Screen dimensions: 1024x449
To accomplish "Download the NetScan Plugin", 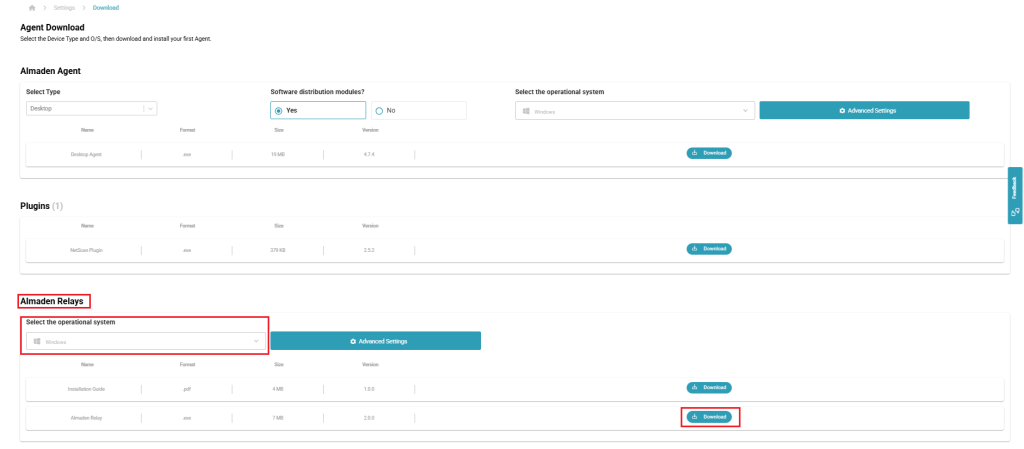I will coord(709,249).
